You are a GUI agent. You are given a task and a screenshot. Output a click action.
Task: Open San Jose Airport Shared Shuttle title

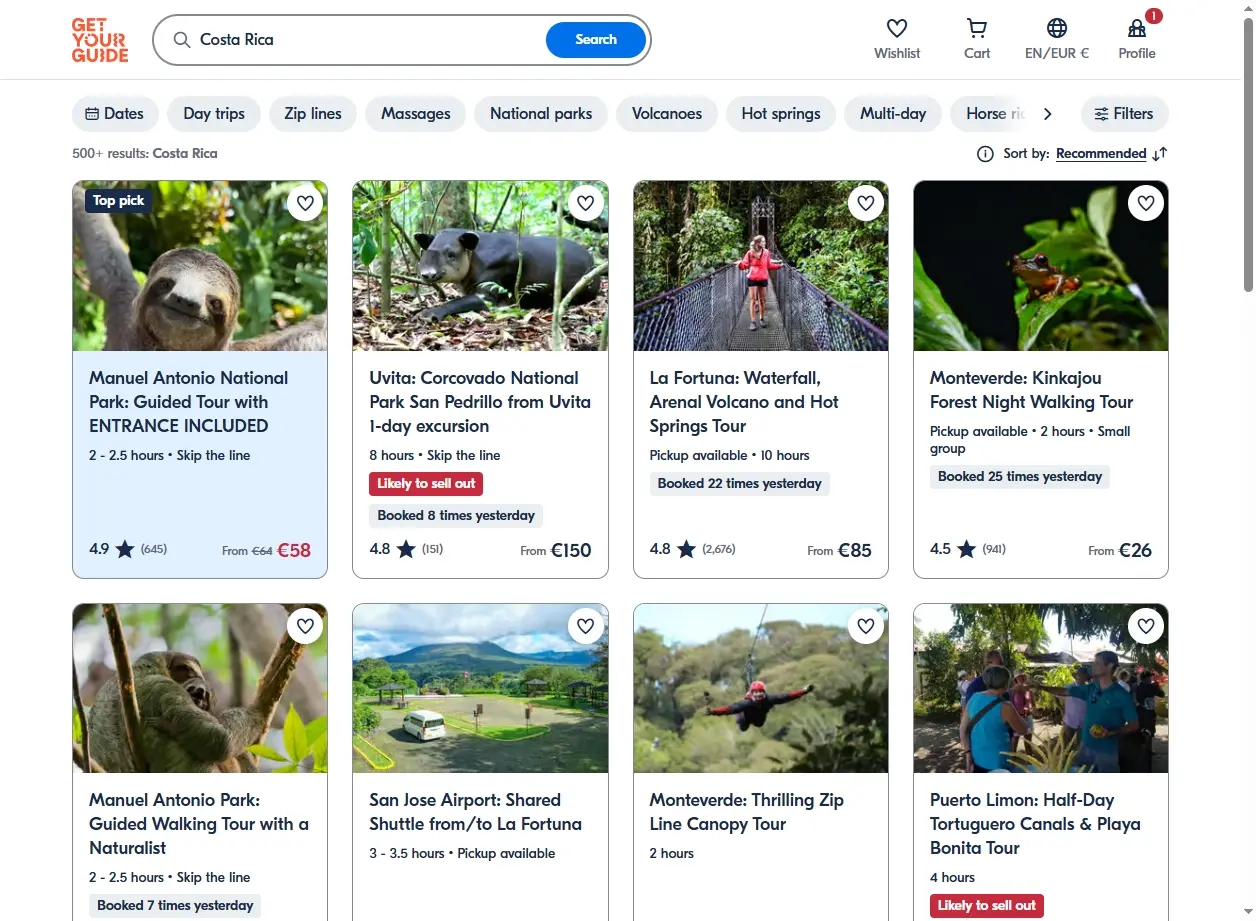tap(475, 812)
